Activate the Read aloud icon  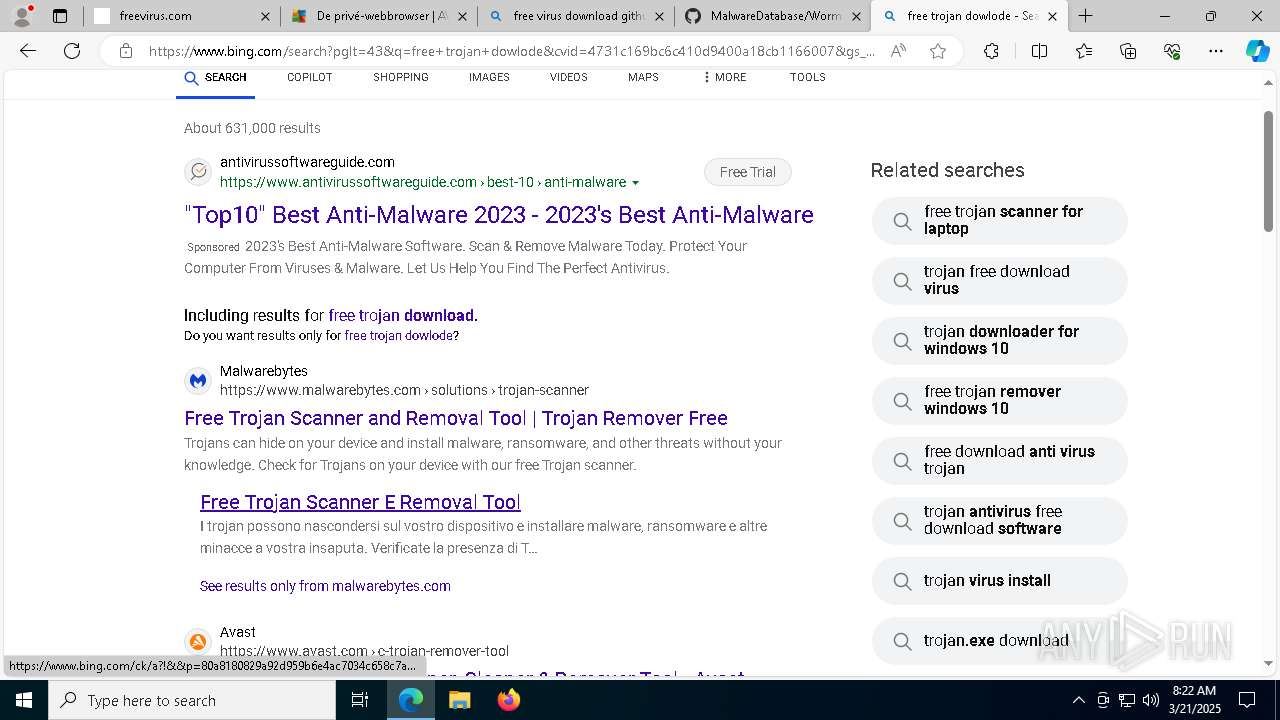pyautogui.click(x=898, y=51)
